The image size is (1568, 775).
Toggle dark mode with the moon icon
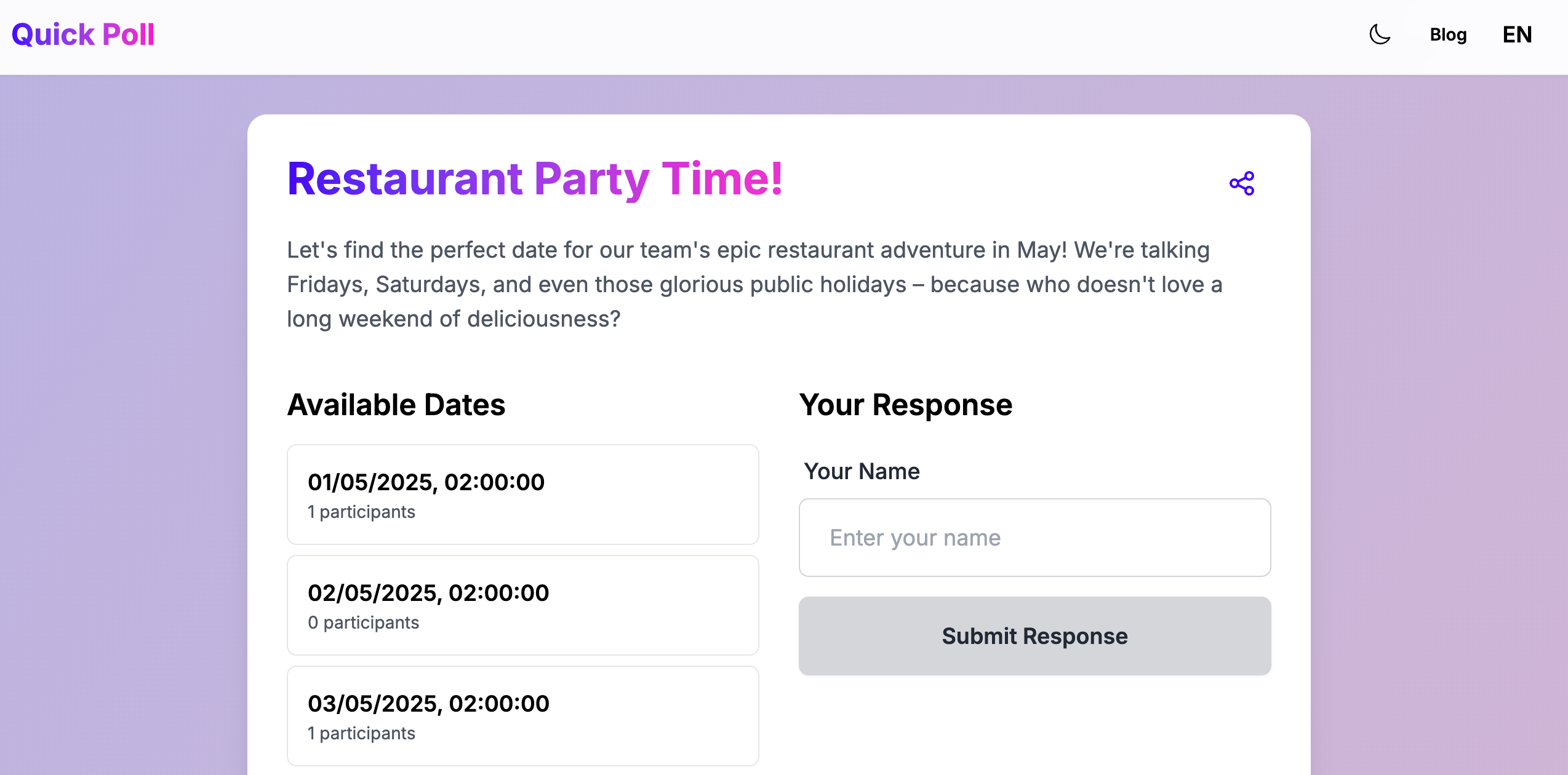point(1380,34)
